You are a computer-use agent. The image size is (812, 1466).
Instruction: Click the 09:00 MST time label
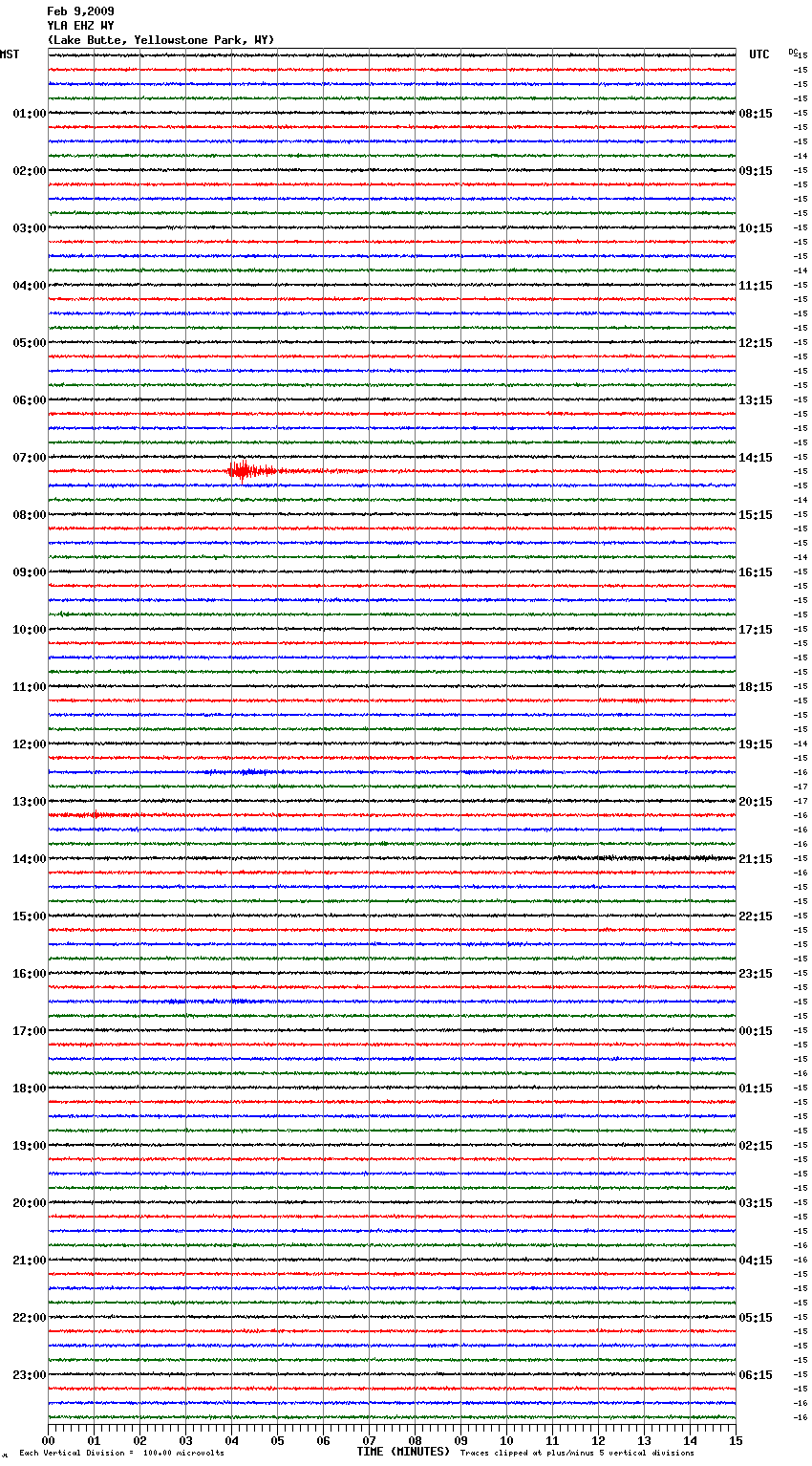[30, 572]
